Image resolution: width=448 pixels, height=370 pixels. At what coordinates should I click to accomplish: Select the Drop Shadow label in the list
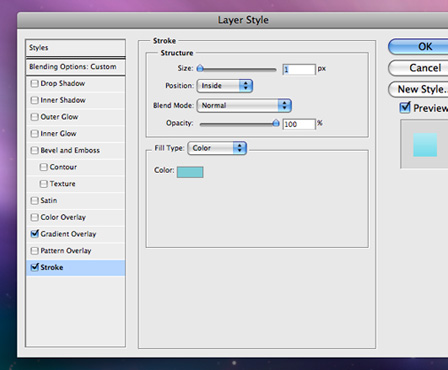(x=63, y=83)
